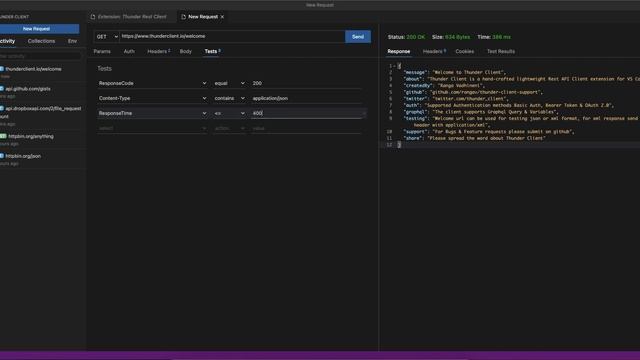This screenshot has height=360, width=640.
Task: View response Headers tab
Action: click(434, 51)
